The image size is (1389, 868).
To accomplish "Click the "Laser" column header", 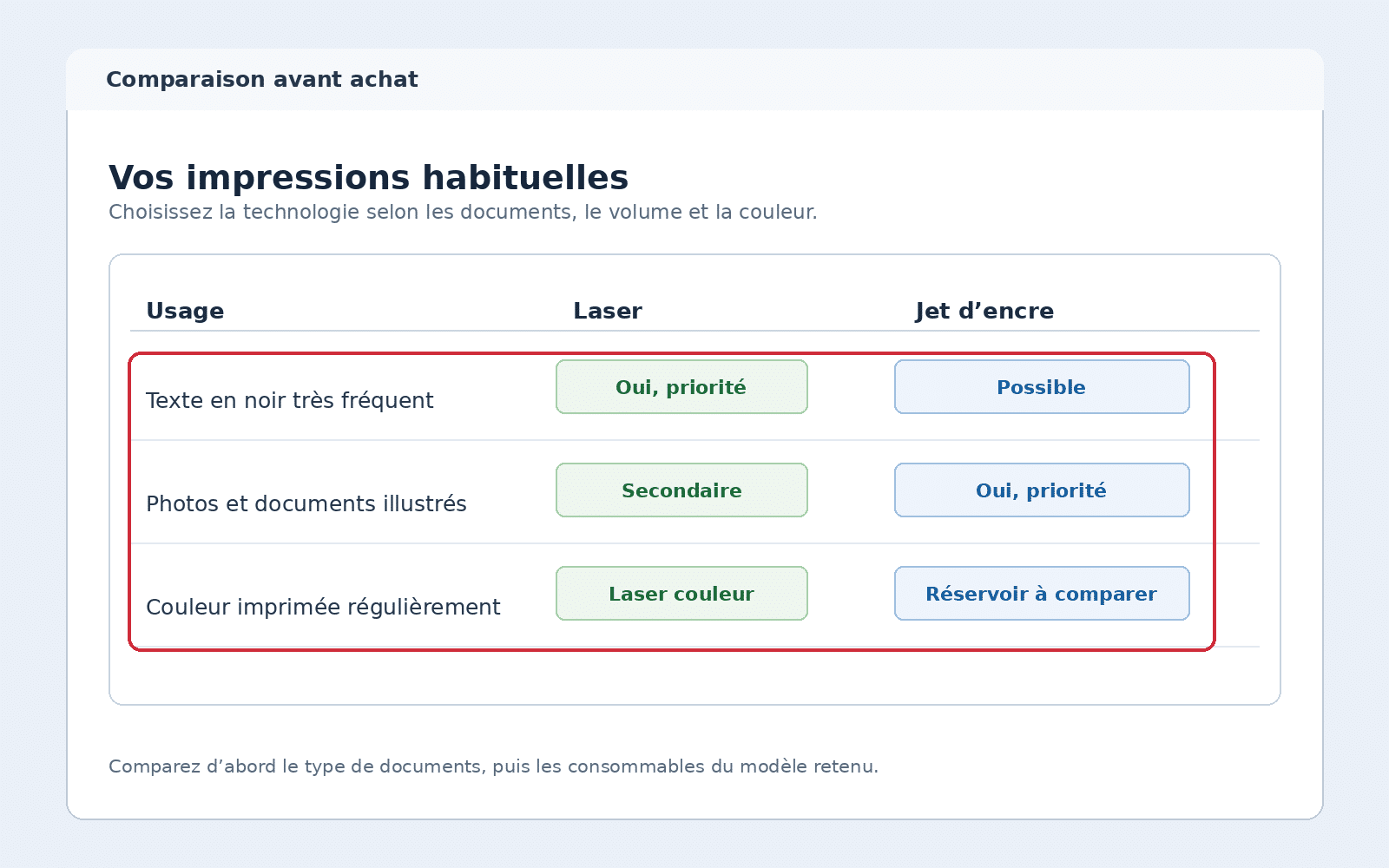I will coord(608,311).
